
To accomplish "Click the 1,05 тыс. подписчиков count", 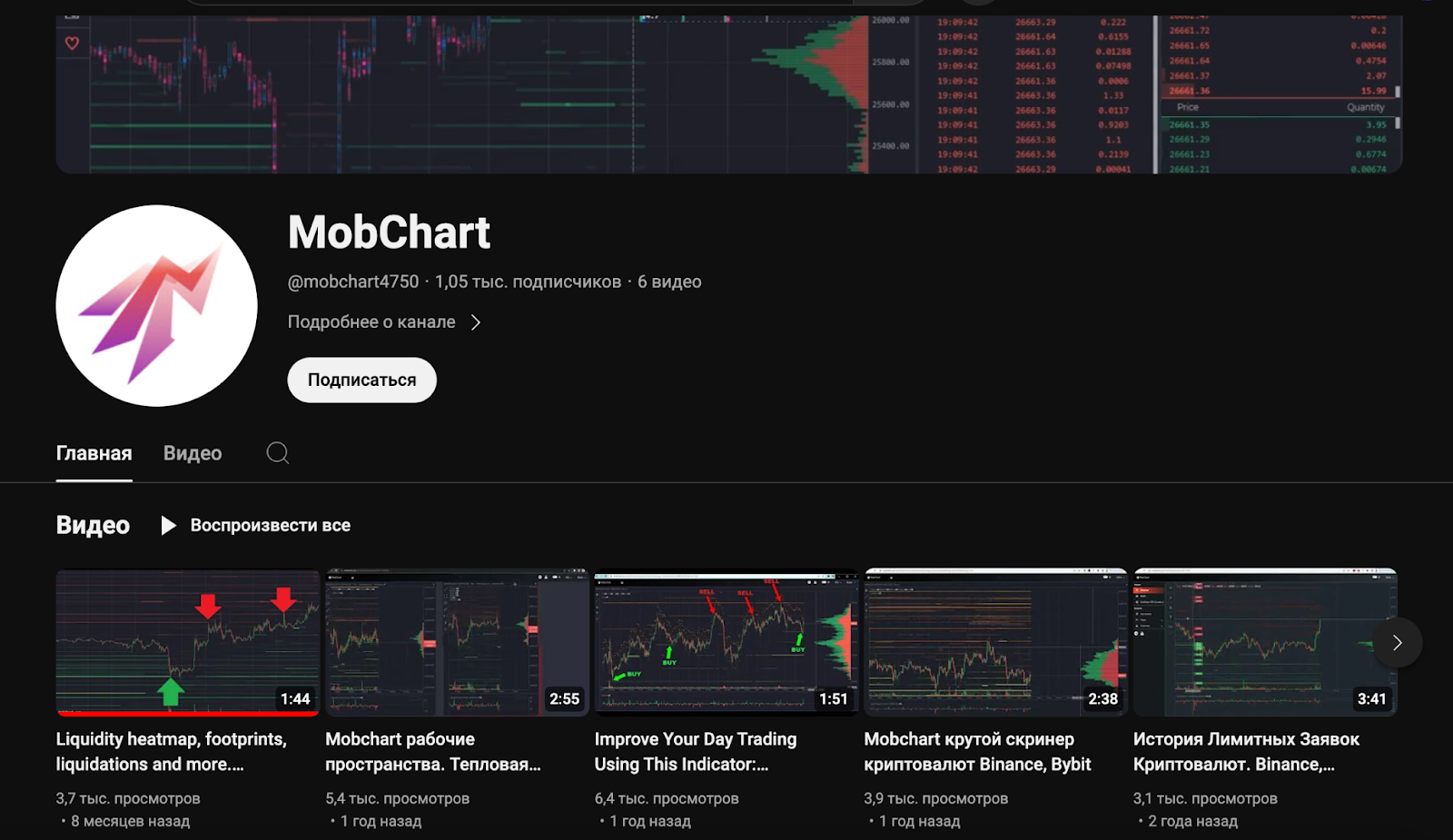I will click(528, 282).
